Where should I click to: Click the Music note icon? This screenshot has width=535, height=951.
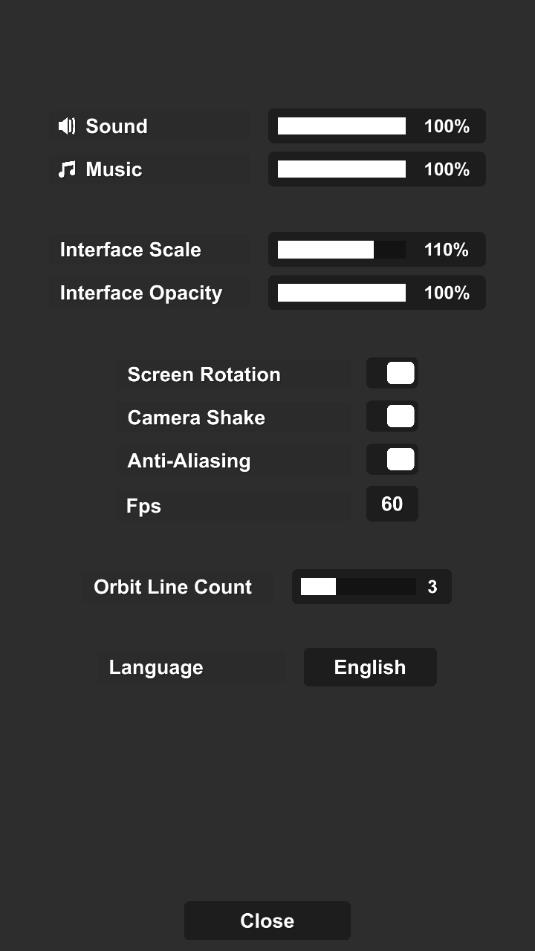[x=67, y=169]
